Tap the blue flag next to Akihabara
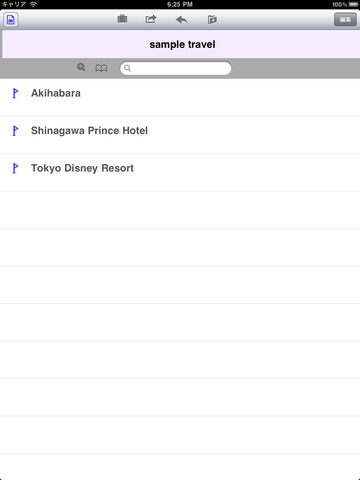The image size is (360, 480). (x=15, y=93)
